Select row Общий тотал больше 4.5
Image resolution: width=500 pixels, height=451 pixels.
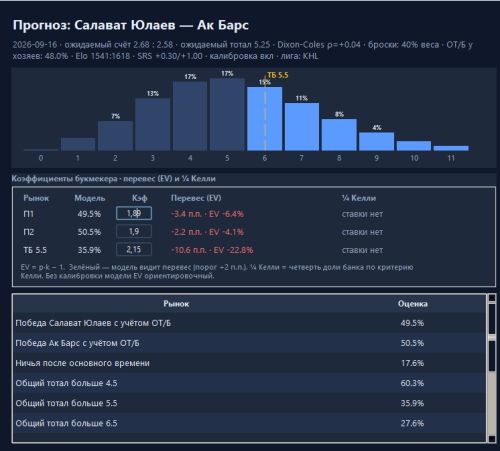[x=249, y=383]
